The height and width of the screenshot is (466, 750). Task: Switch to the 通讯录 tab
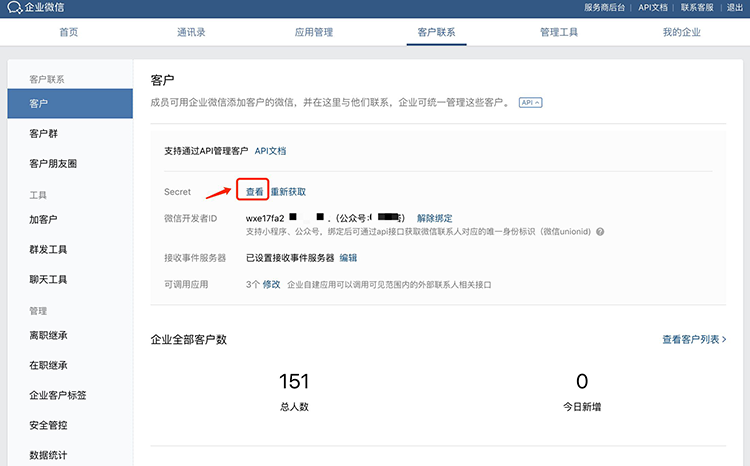click(x=191, y=33)
